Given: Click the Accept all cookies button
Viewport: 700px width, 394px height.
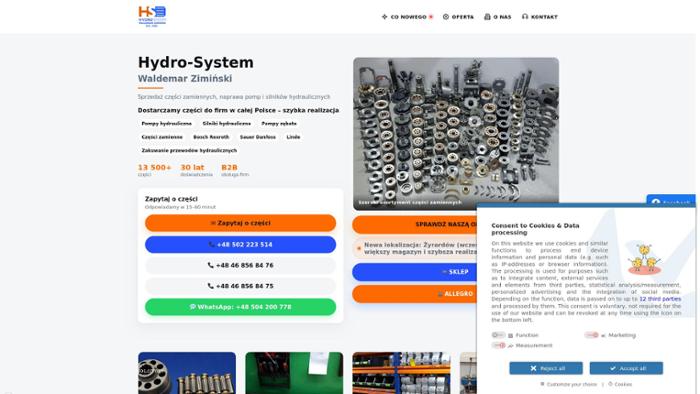Looking at the screenshot, I should tap(626, 368).
